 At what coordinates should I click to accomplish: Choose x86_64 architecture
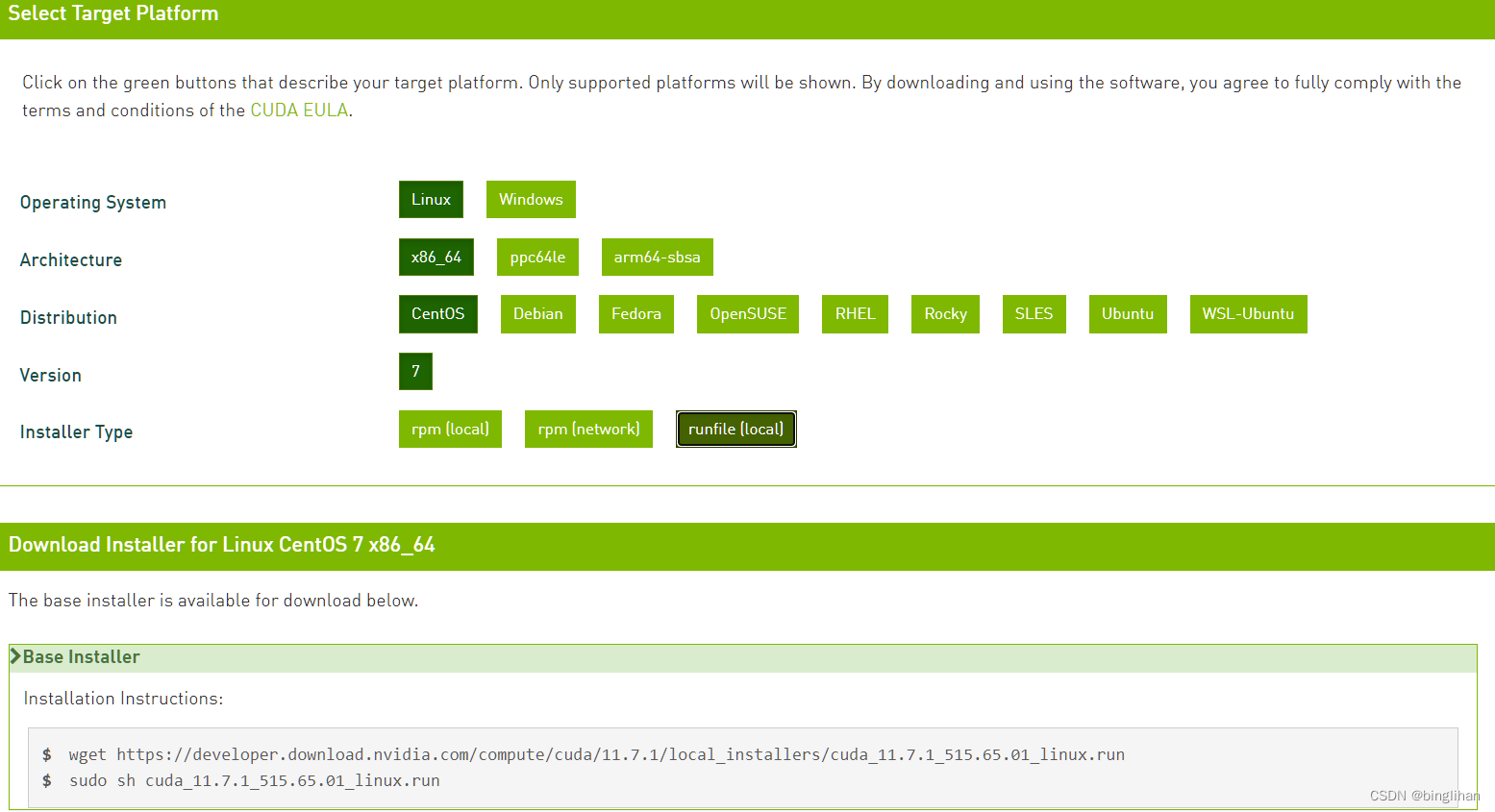pyautogui.click(x=436, y=257)
